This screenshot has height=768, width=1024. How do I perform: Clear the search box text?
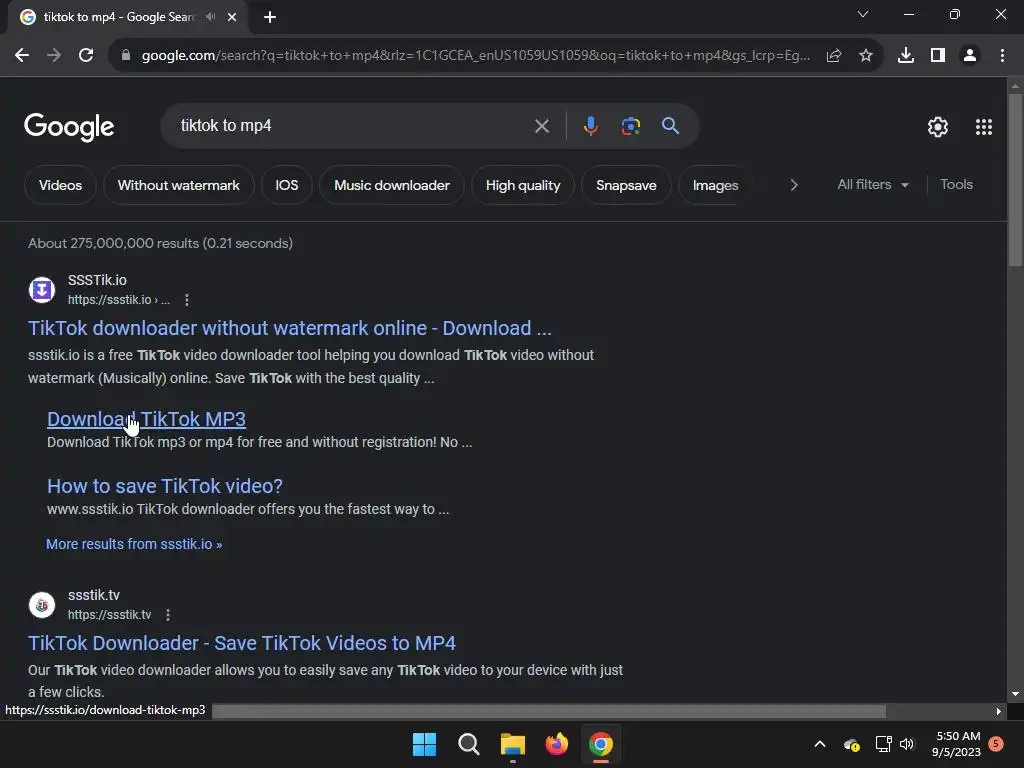[x=542, y=126]
